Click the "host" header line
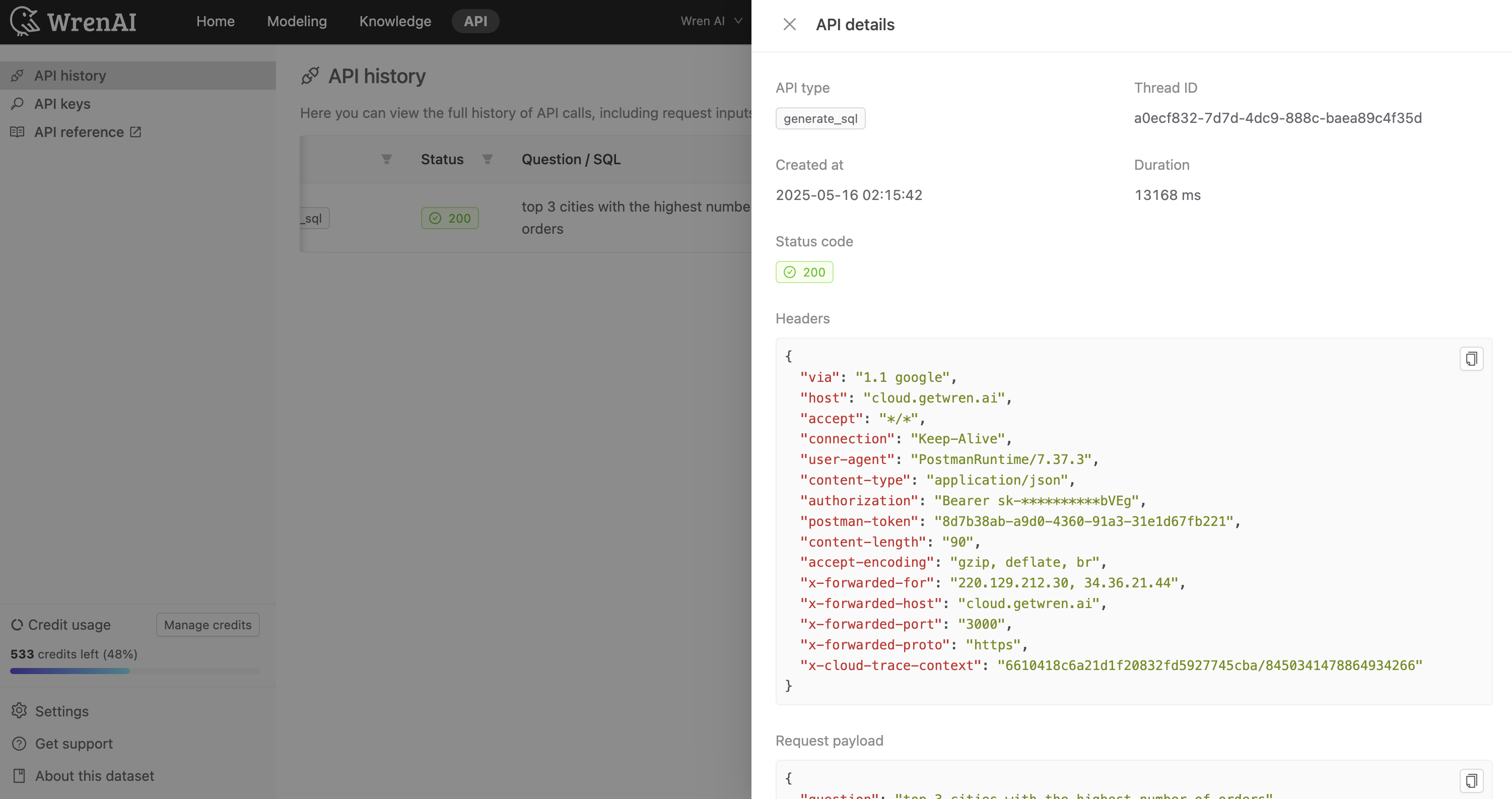This screenshot has height=799, width=1512. (x=906, y=398)
